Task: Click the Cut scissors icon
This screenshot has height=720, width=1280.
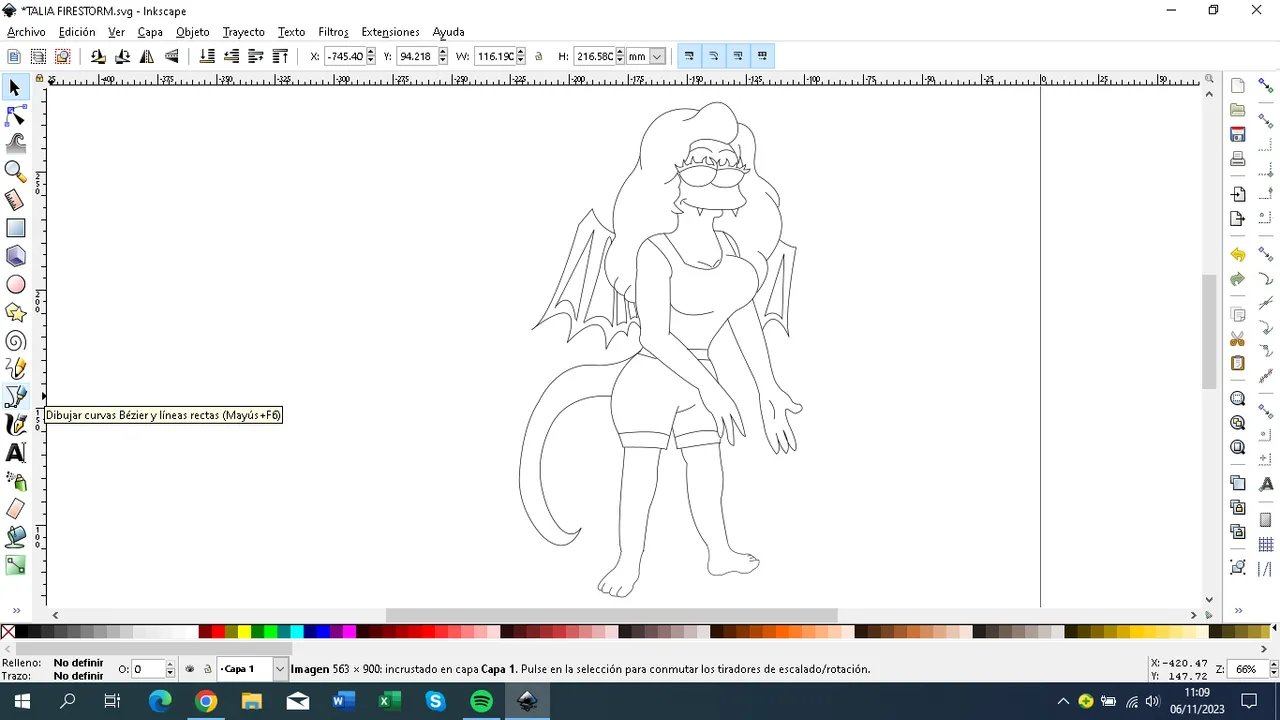Action: tap(1238, 339)
